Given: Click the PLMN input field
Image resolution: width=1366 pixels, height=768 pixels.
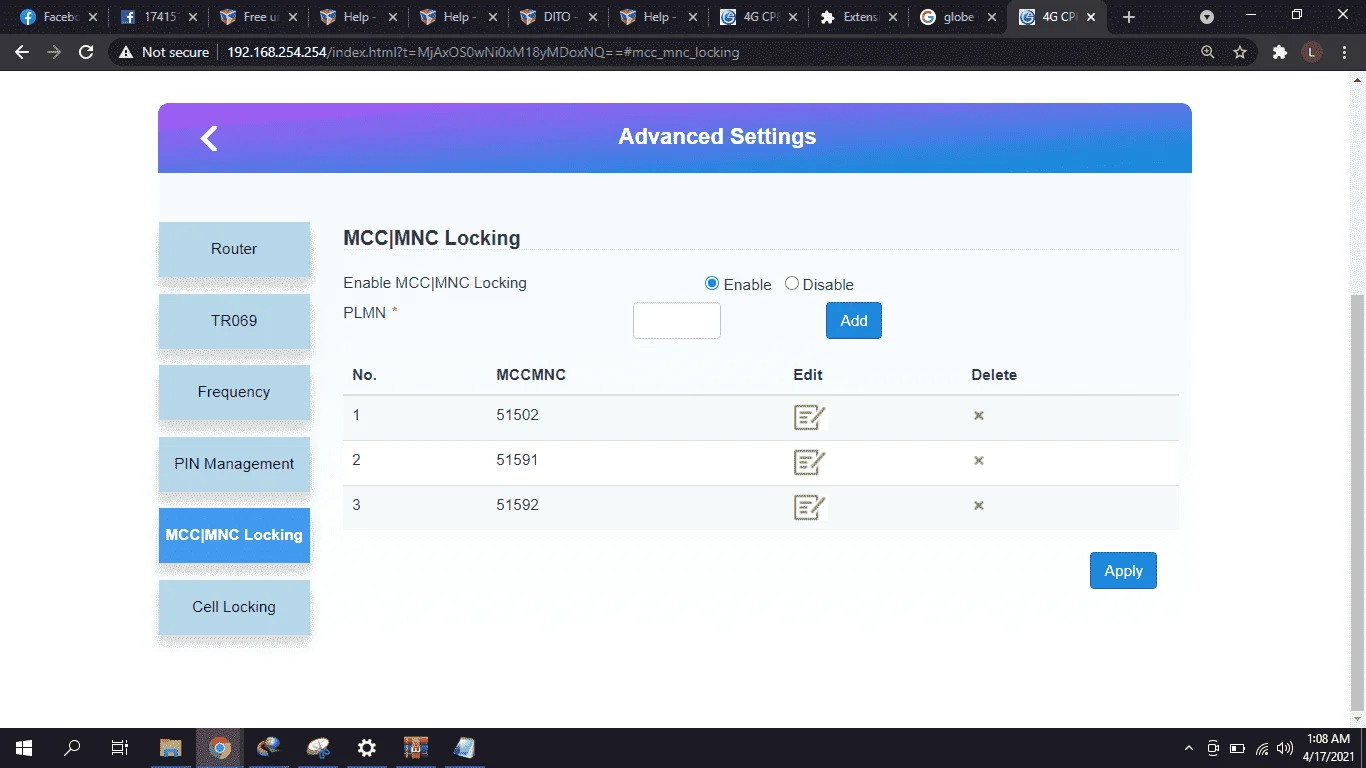Looking at the screenshot, I should [677, 321].
